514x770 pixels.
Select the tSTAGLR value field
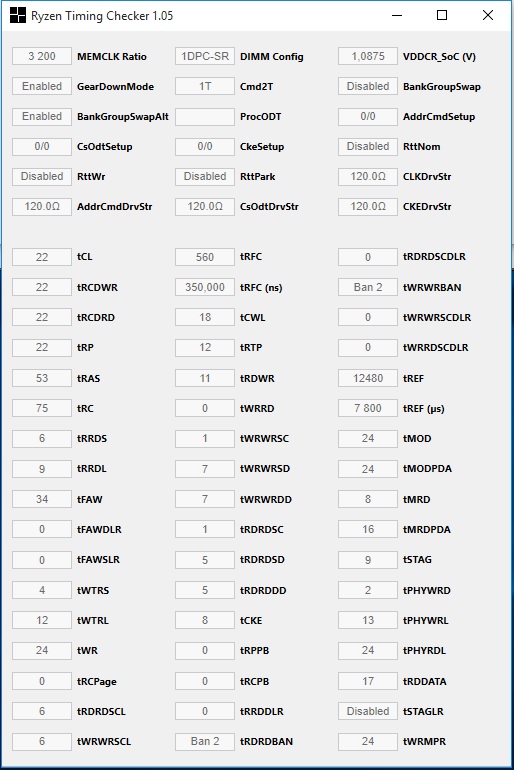tap(368, 711)
